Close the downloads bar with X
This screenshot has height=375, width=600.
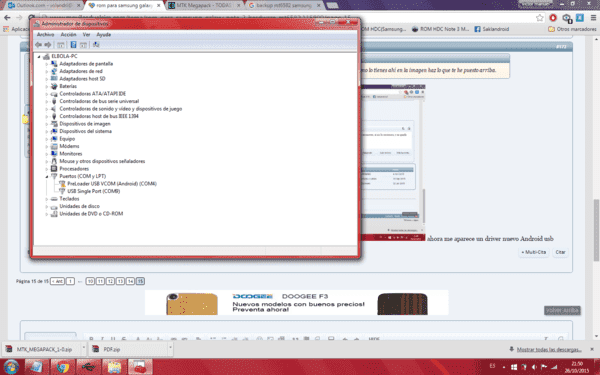[592, 349]
